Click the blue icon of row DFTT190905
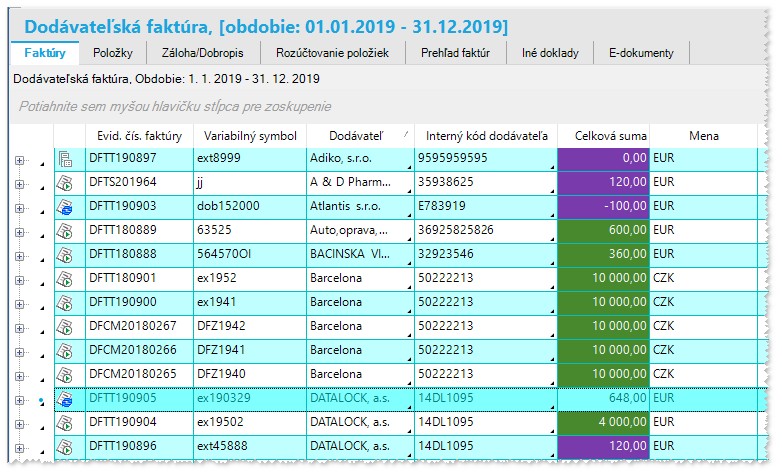The image size is (782, 476). [x=64, y=400]
